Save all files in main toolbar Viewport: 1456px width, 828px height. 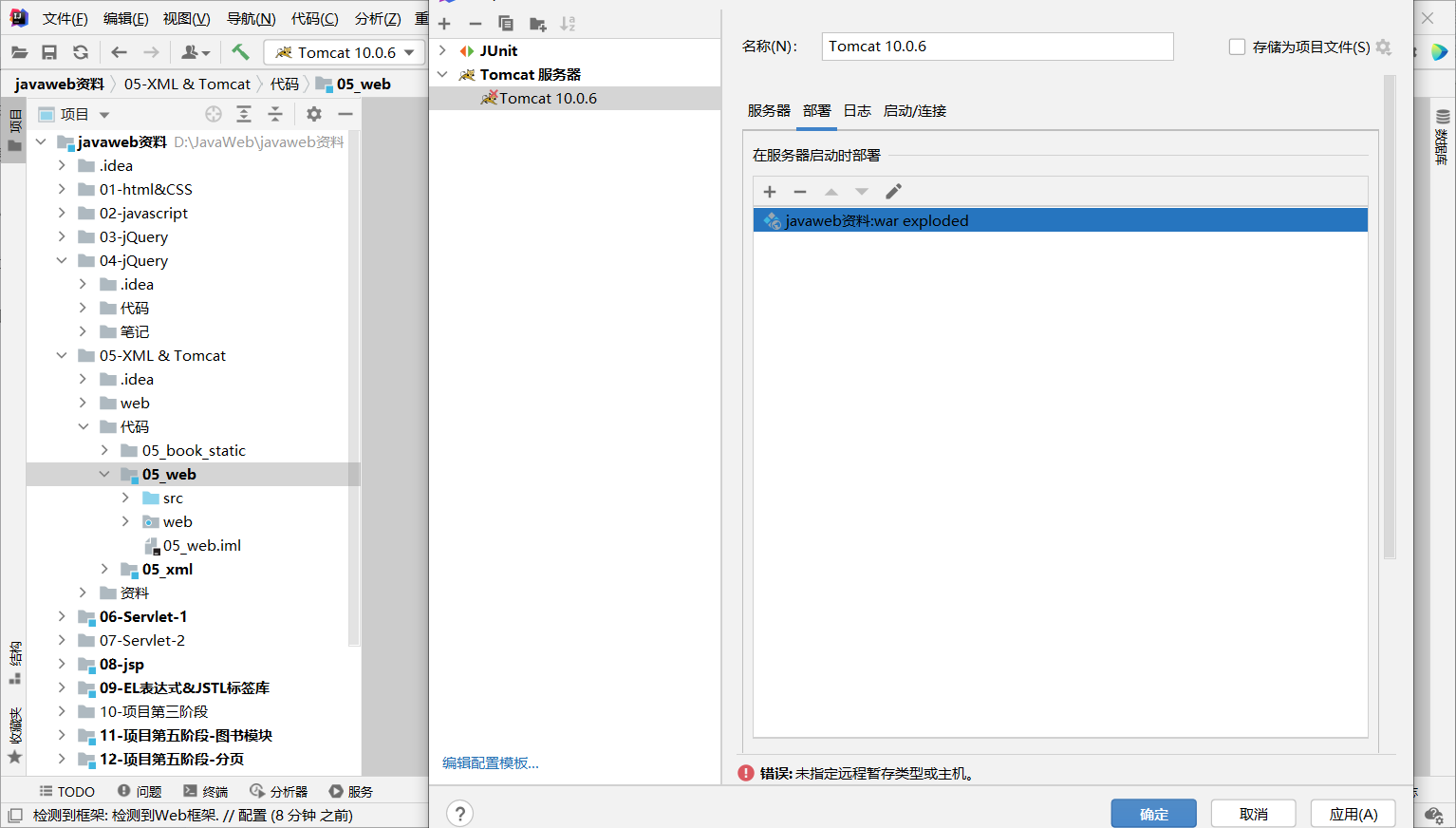[49, 52]
